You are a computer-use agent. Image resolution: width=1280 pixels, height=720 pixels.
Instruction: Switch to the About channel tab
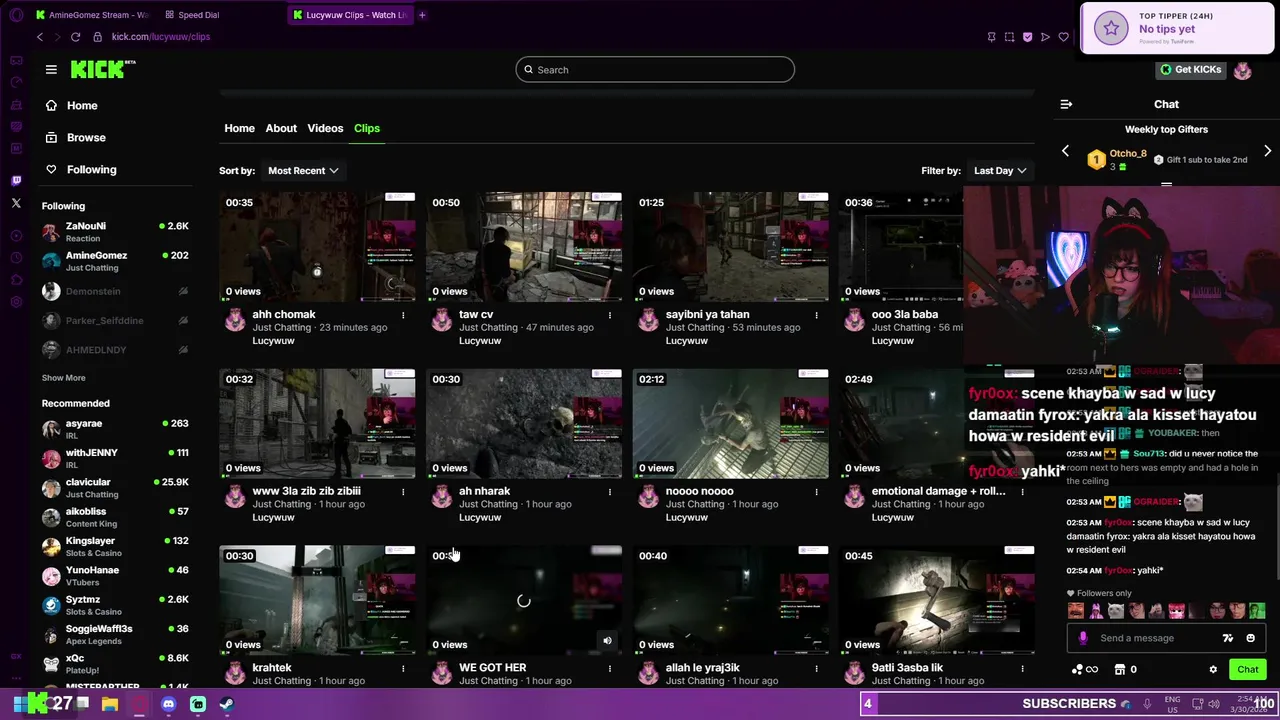[281, 128]
